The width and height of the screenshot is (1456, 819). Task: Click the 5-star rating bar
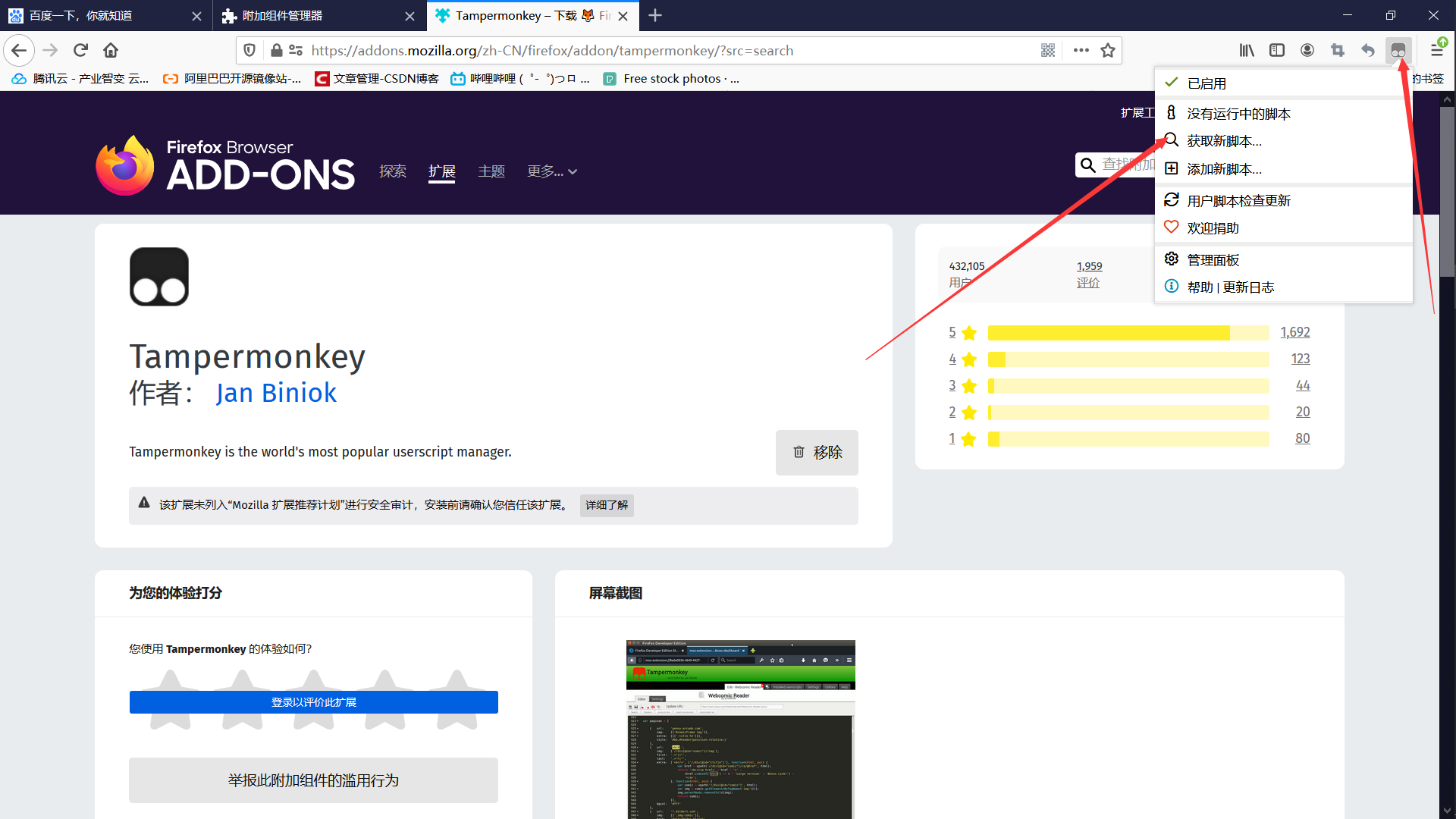1128,333
